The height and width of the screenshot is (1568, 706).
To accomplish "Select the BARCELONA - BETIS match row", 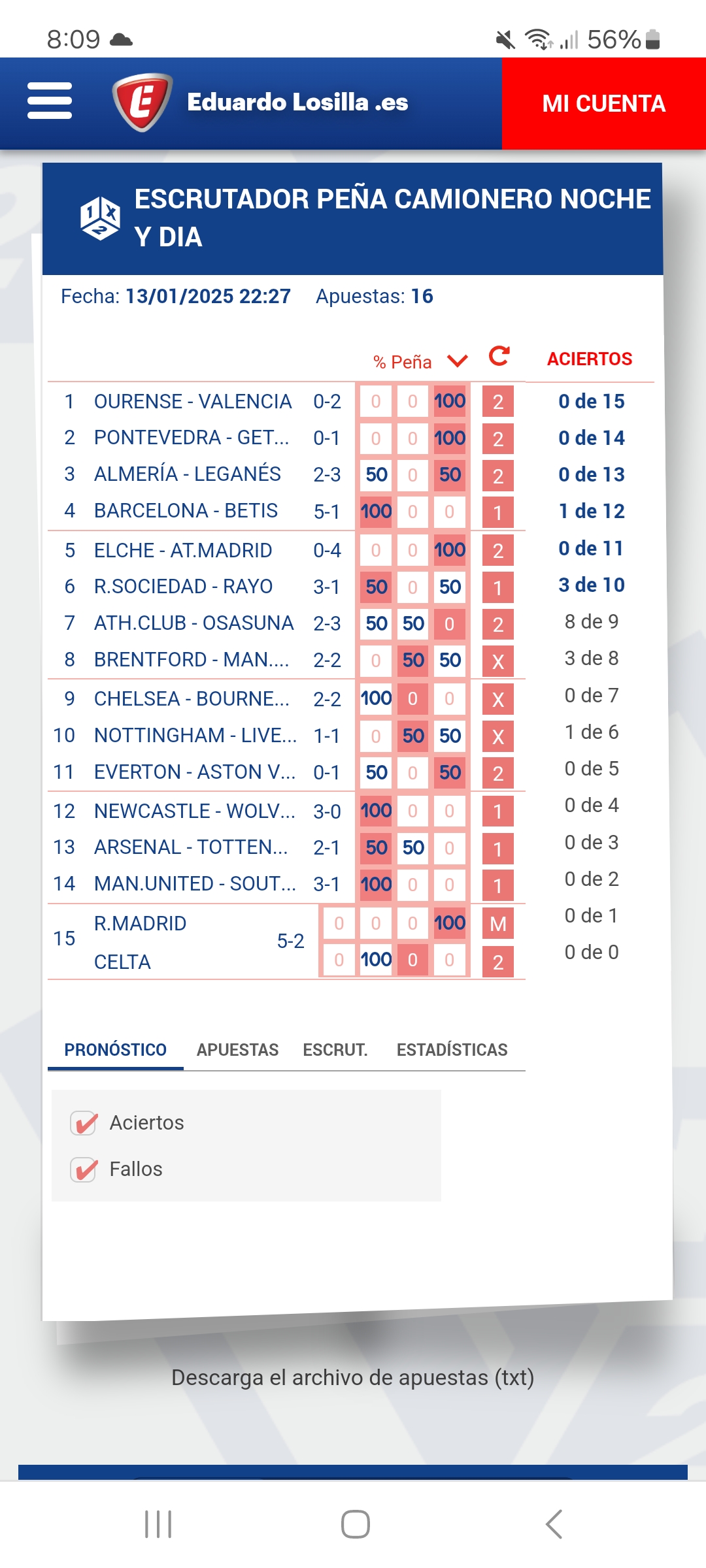I will [186, 511].
